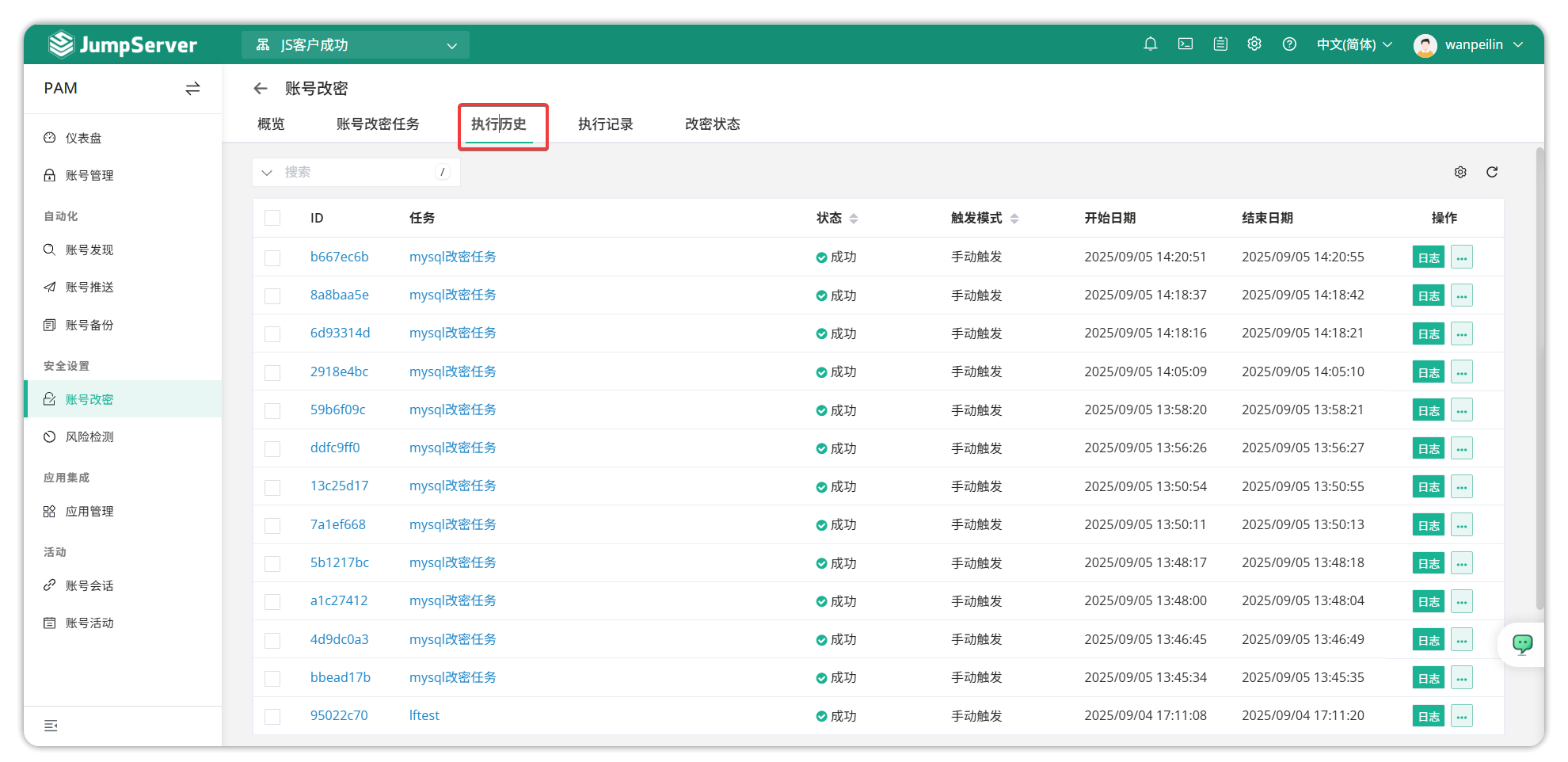This screenshot has height=762, width=1568.
Task: Open the notifications bell icon
Action: (x=1150, y=44)
